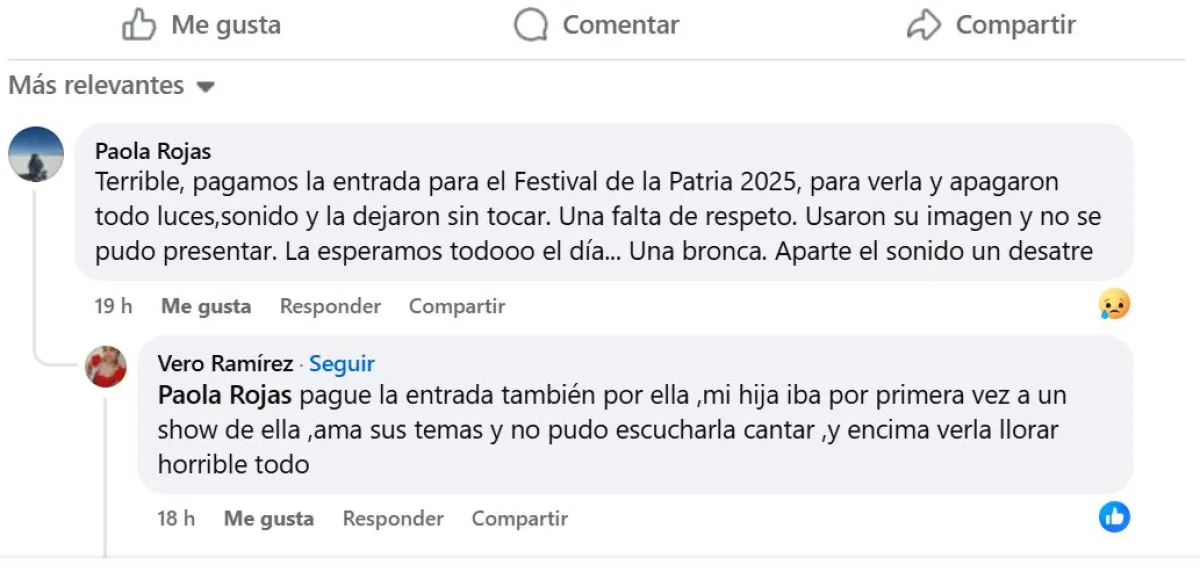Click the 19 h comment timestamp
Image resolution: width=1200 pixels, height=572 pixels.
[114, 306]
